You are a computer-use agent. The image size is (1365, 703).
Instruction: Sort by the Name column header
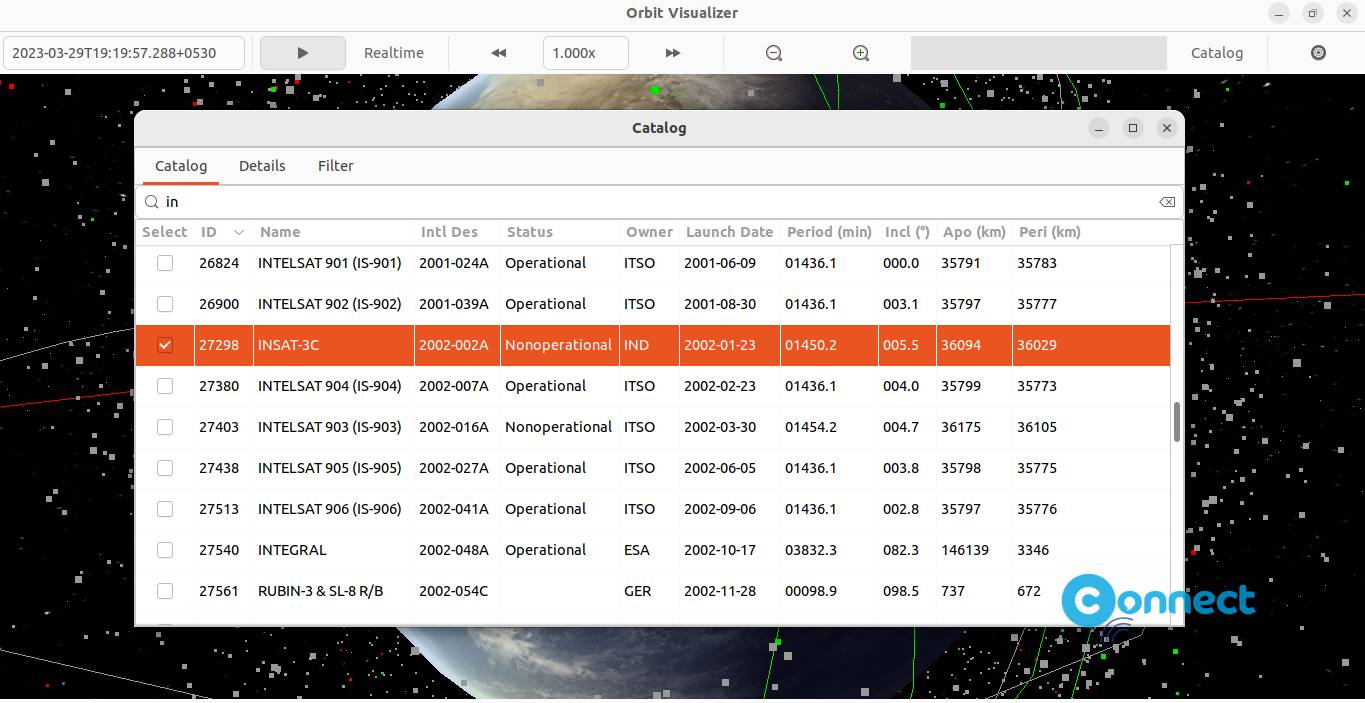pos(334,232)
